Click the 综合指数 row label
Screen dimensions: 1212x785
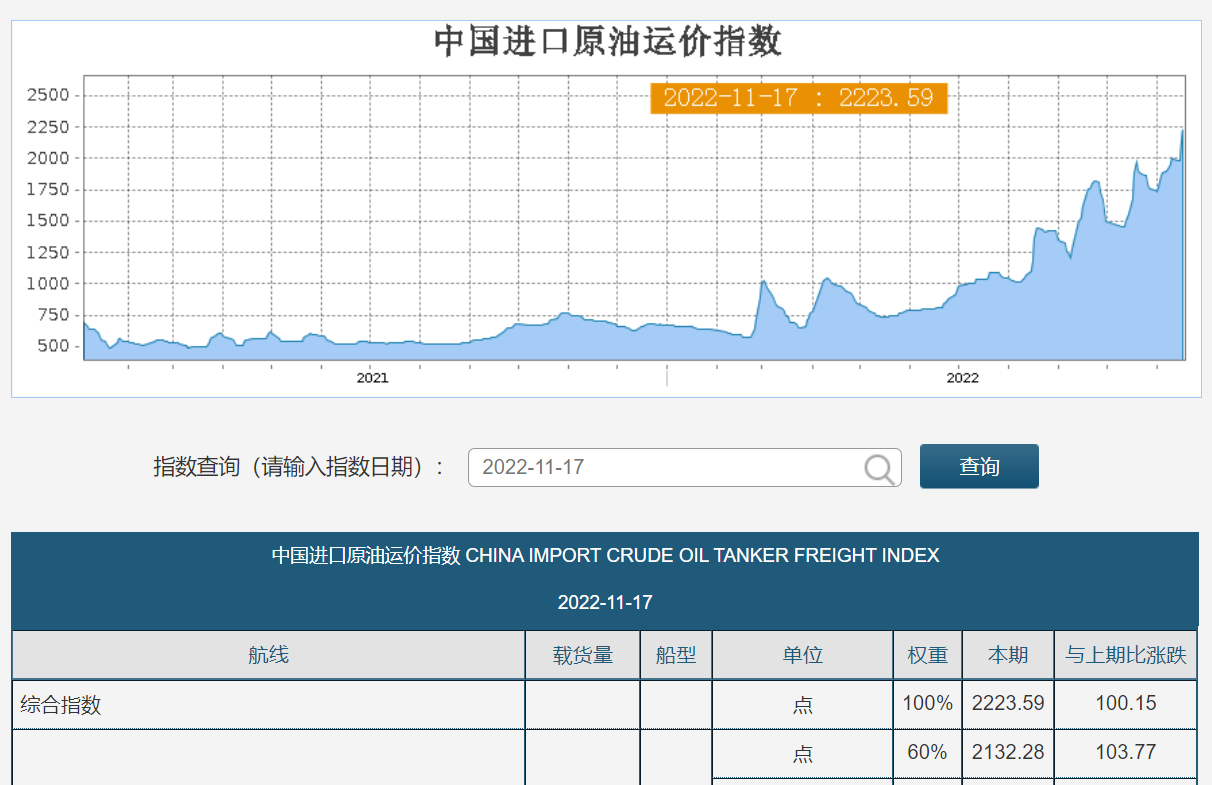click(x=61, y=705)
